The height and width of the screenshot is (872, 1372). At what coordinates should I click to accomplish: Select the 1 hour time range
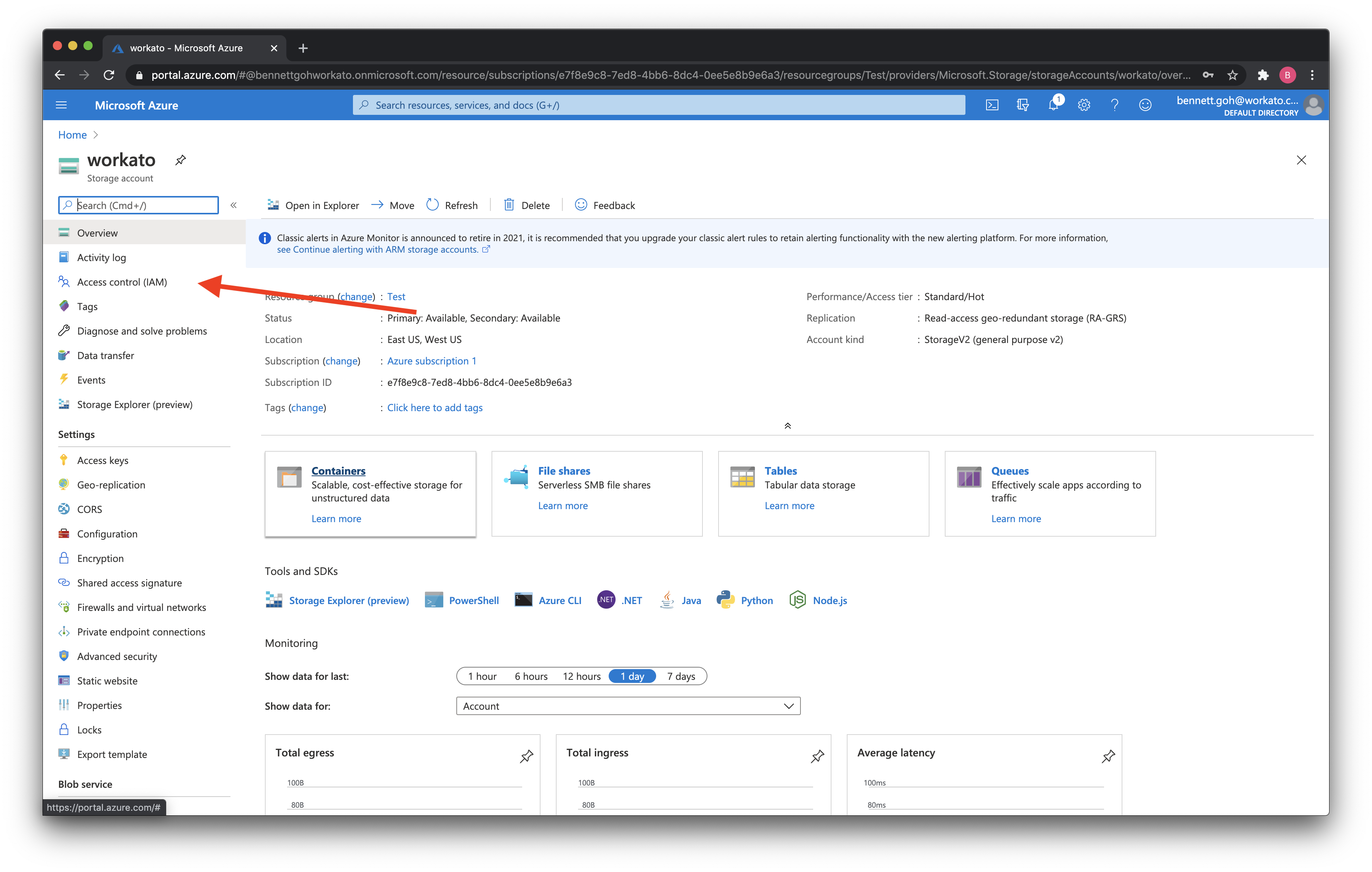click(x=482, y=676)
